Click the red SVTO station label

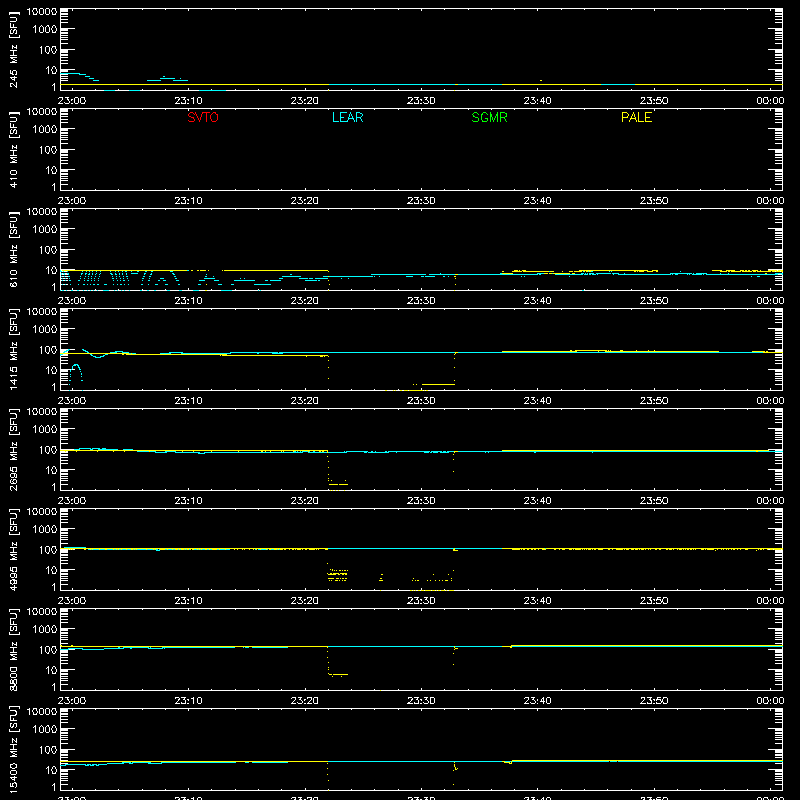pyautogui.click(x=203, y=117)
